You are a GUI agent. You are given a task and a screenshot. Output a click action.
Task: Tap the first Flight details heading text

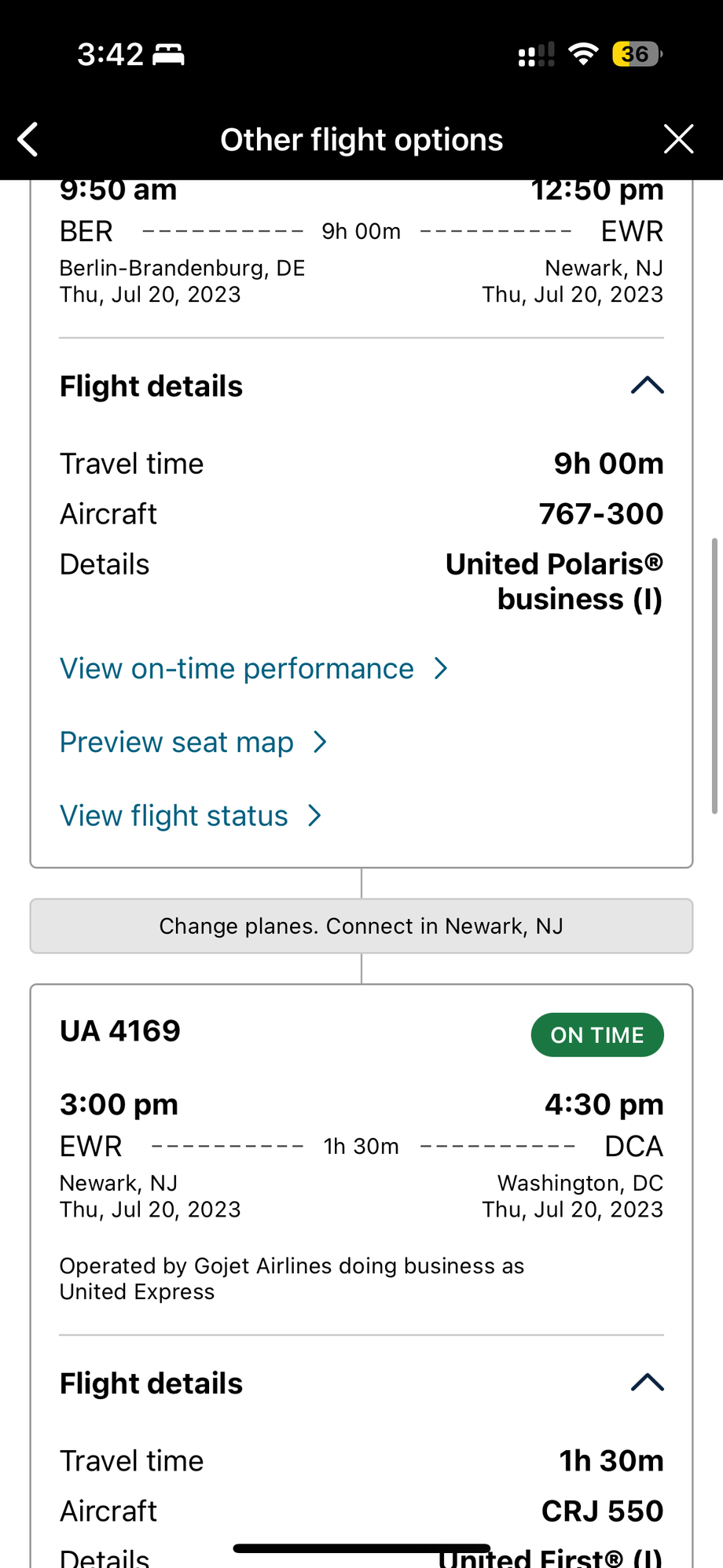pos(152,387)
